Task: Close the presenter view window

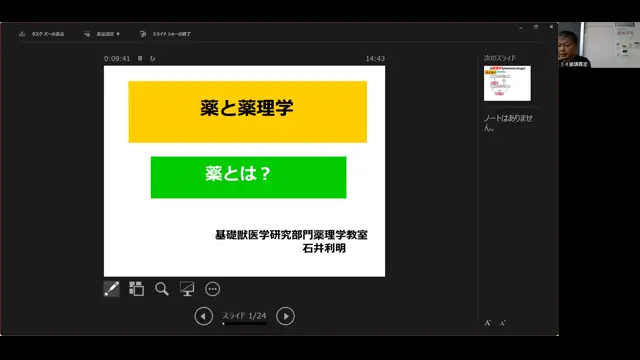Action: (x=551, y=27)
